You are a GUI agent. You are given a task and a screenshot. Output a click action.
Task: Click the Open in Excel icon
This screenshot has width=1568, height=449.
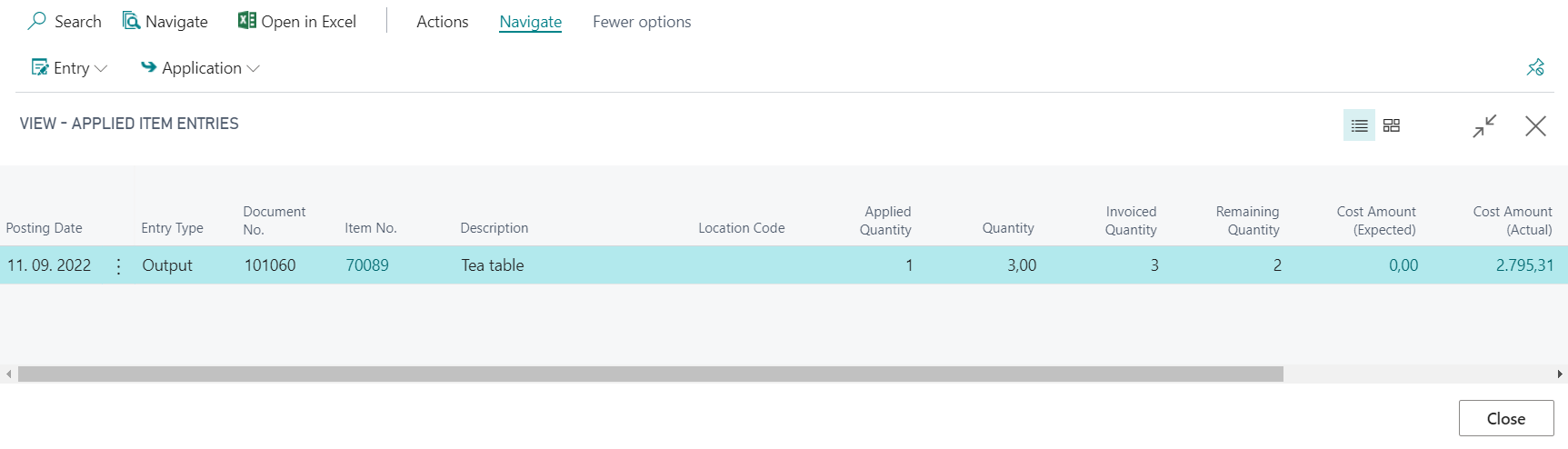pyautogui.click(x=246, y=20)
